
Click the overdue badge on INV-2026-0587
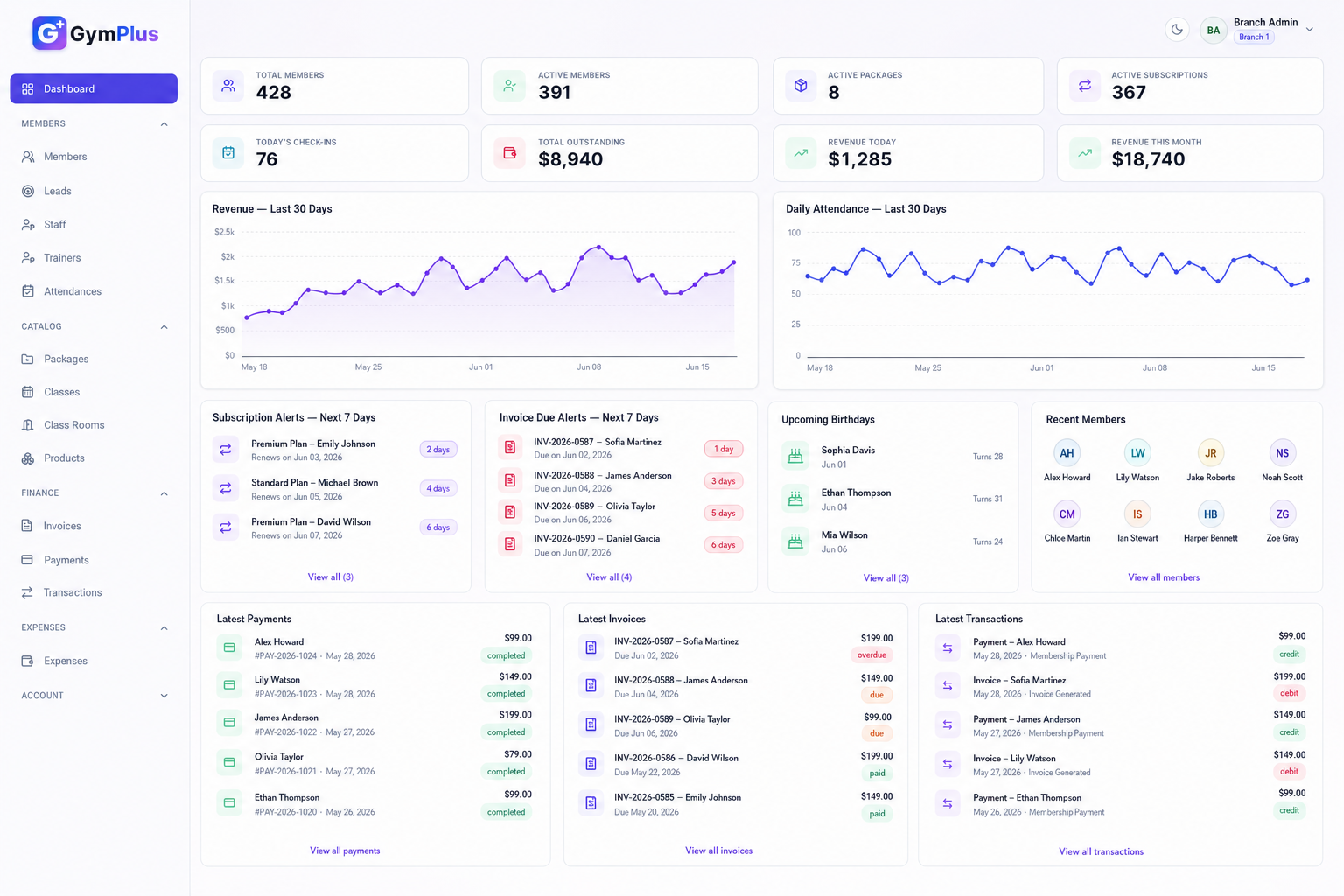point(871,655)
